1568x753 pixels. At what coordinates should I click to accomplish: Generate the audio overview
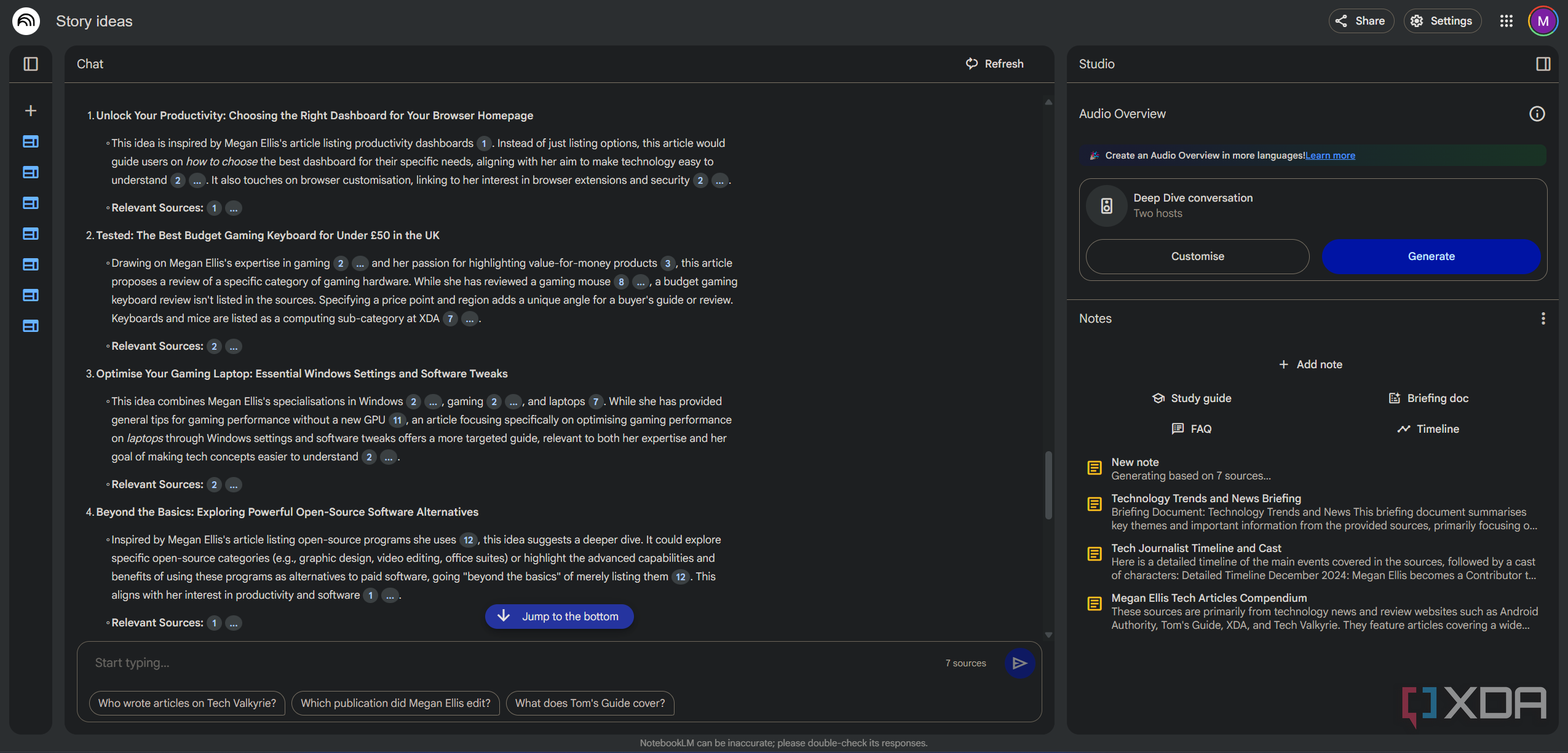click(1431, 256)
